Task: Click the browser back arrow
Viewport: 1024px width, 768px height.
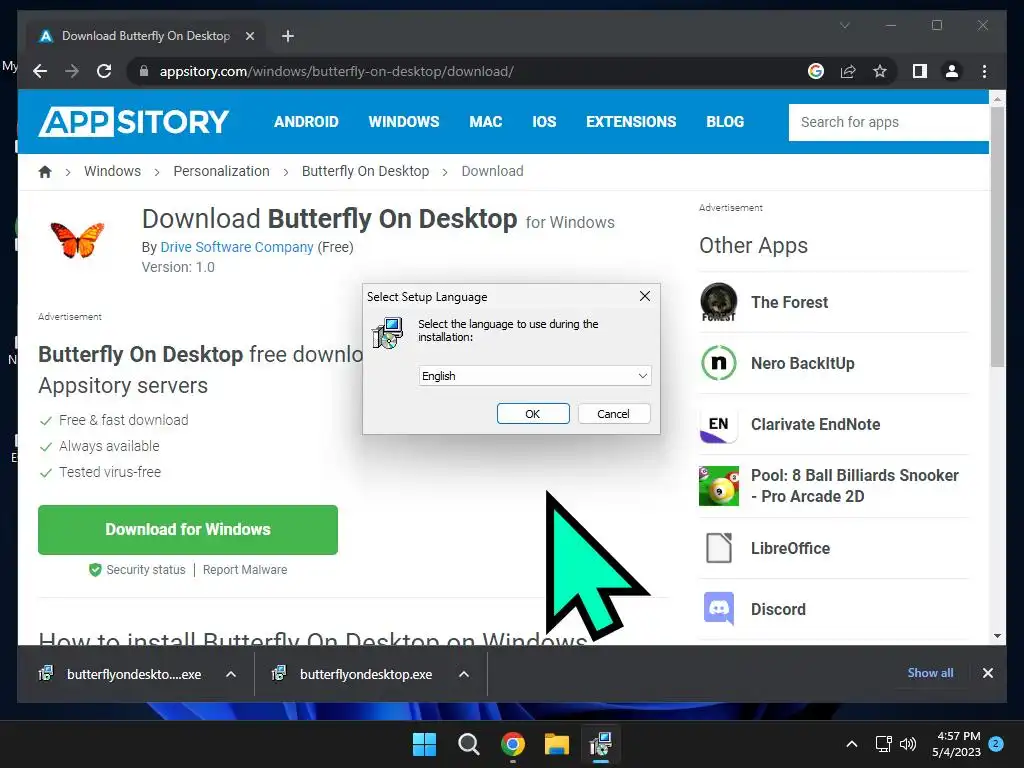Action: [40, 71]
